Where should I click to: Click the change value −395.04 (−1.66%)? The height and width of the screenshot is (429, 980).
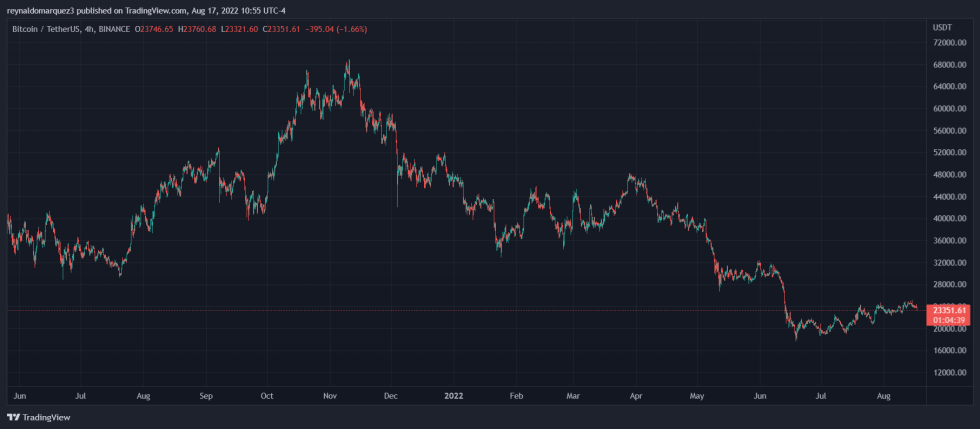[x=336, y=29]
